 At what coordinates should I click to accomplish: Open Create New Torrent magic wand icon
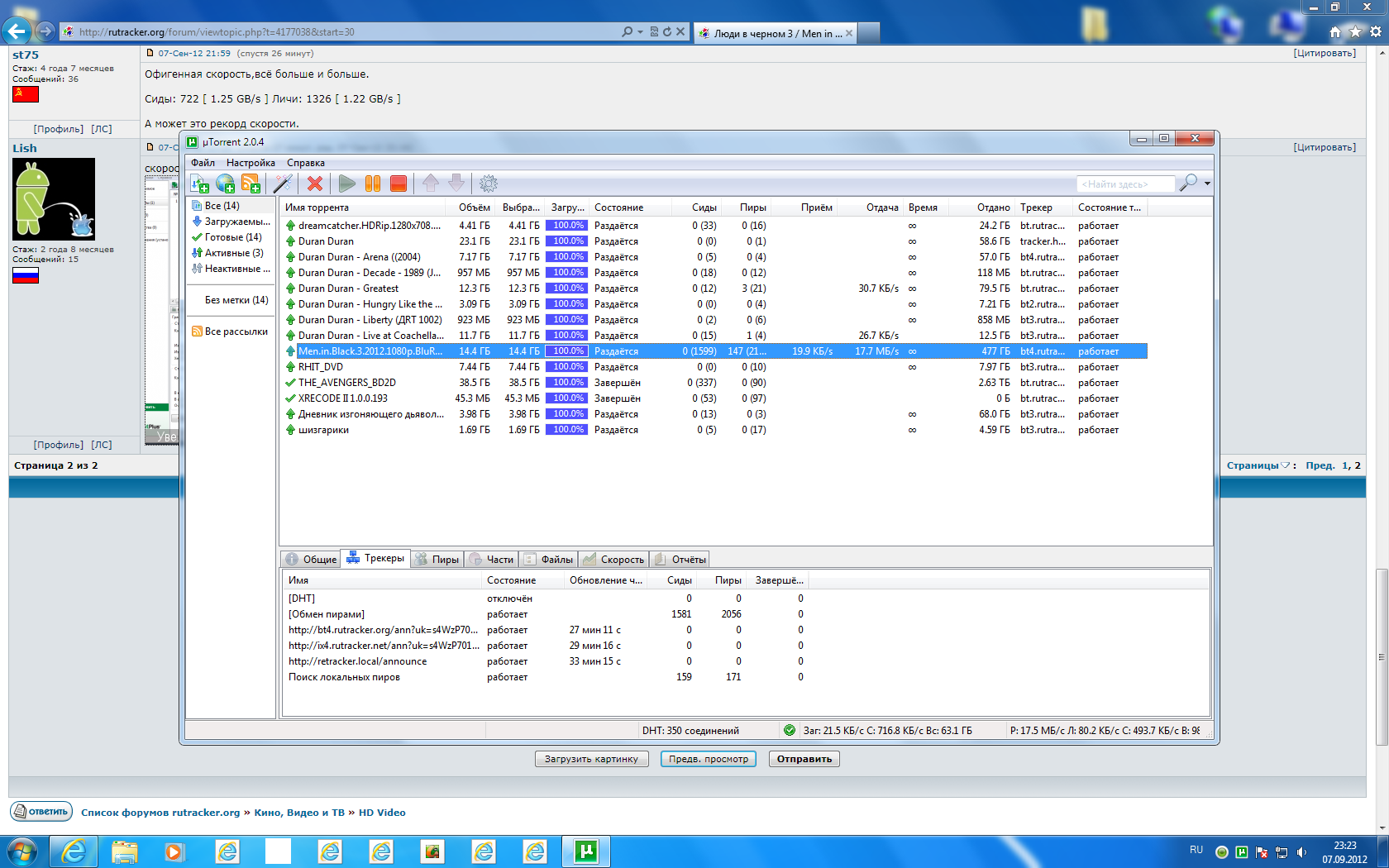coord(283,184)
